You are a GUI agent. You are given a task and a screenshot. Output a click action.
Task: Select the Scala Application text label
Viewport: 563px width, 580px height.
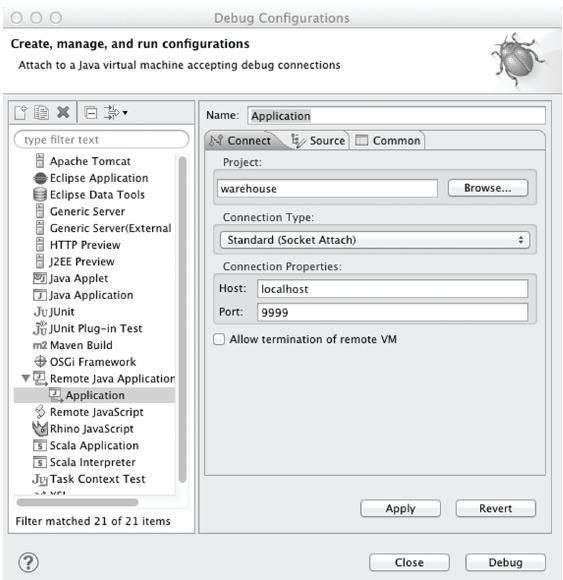[x=94, y=445]
